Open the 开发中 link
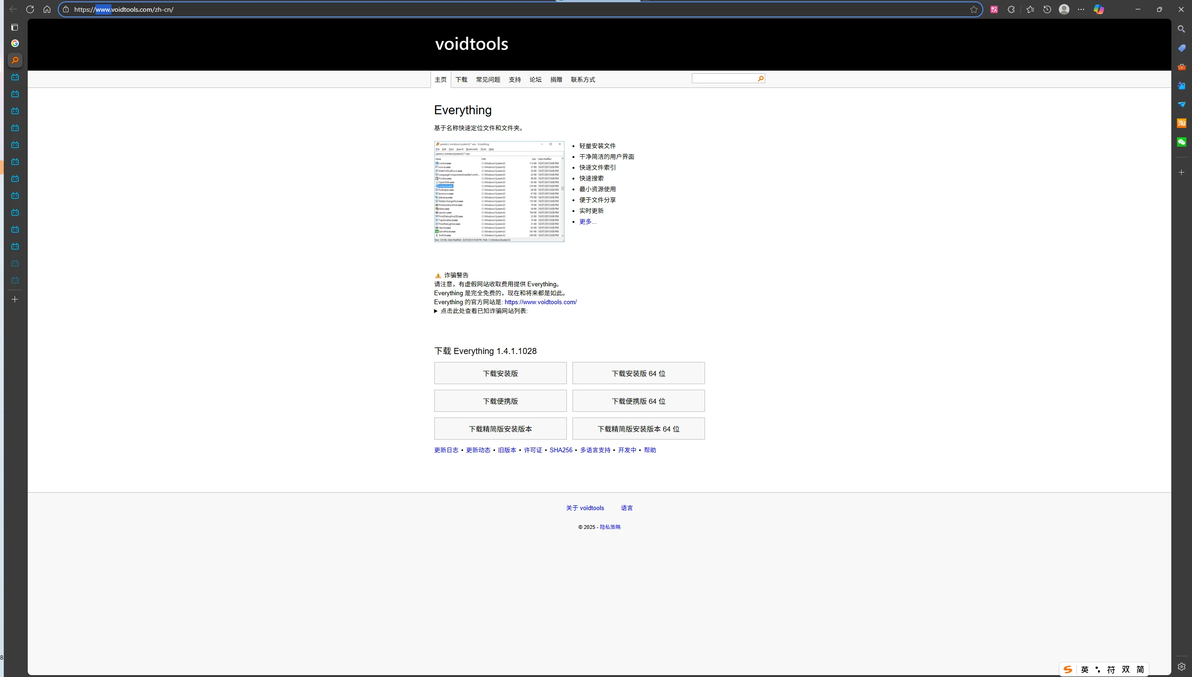 (x=627, y=451)
